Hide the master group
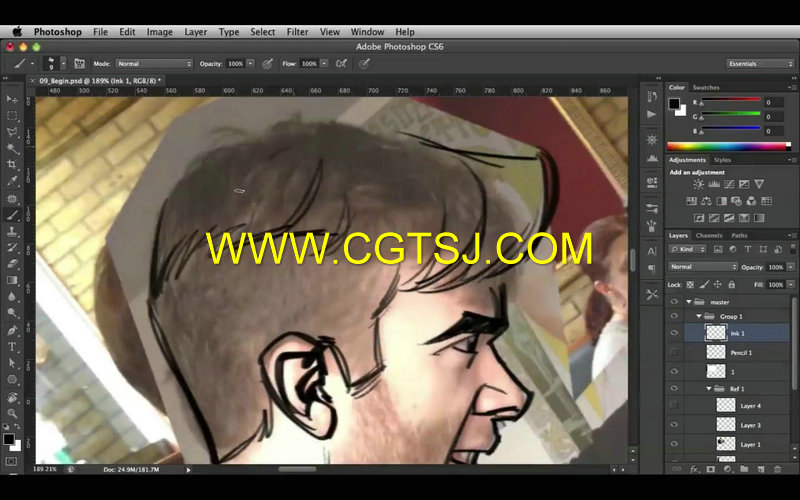 tap(674, 302)
